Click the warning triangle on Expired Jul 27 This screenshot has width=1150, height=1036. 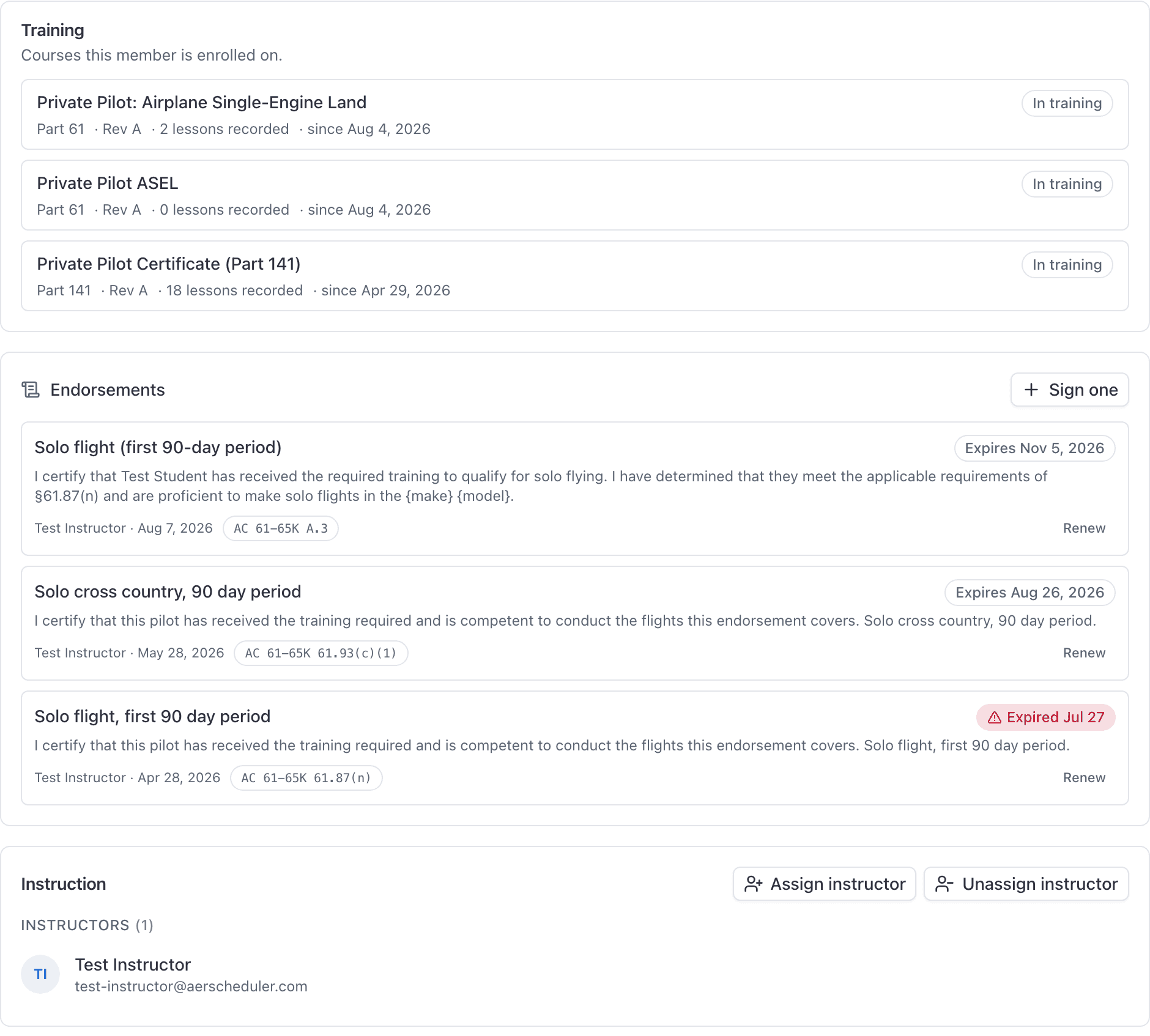pyautogui.click(x=995, y=717)
